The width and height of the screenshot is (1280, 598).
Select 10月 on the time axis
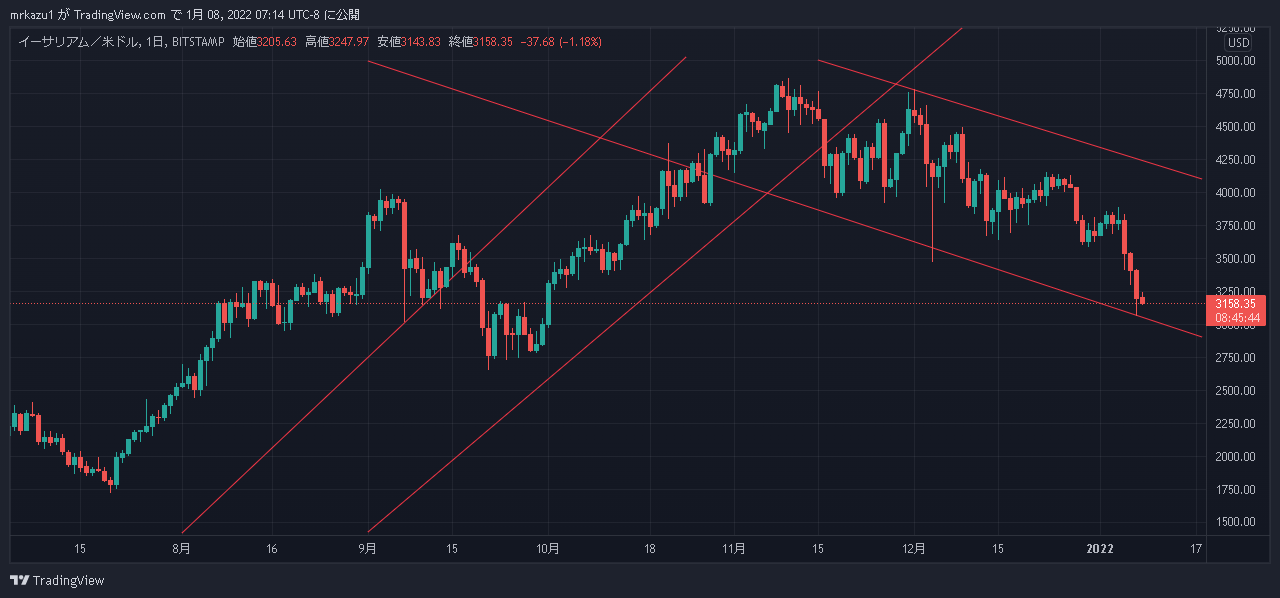tap(547, 548)
